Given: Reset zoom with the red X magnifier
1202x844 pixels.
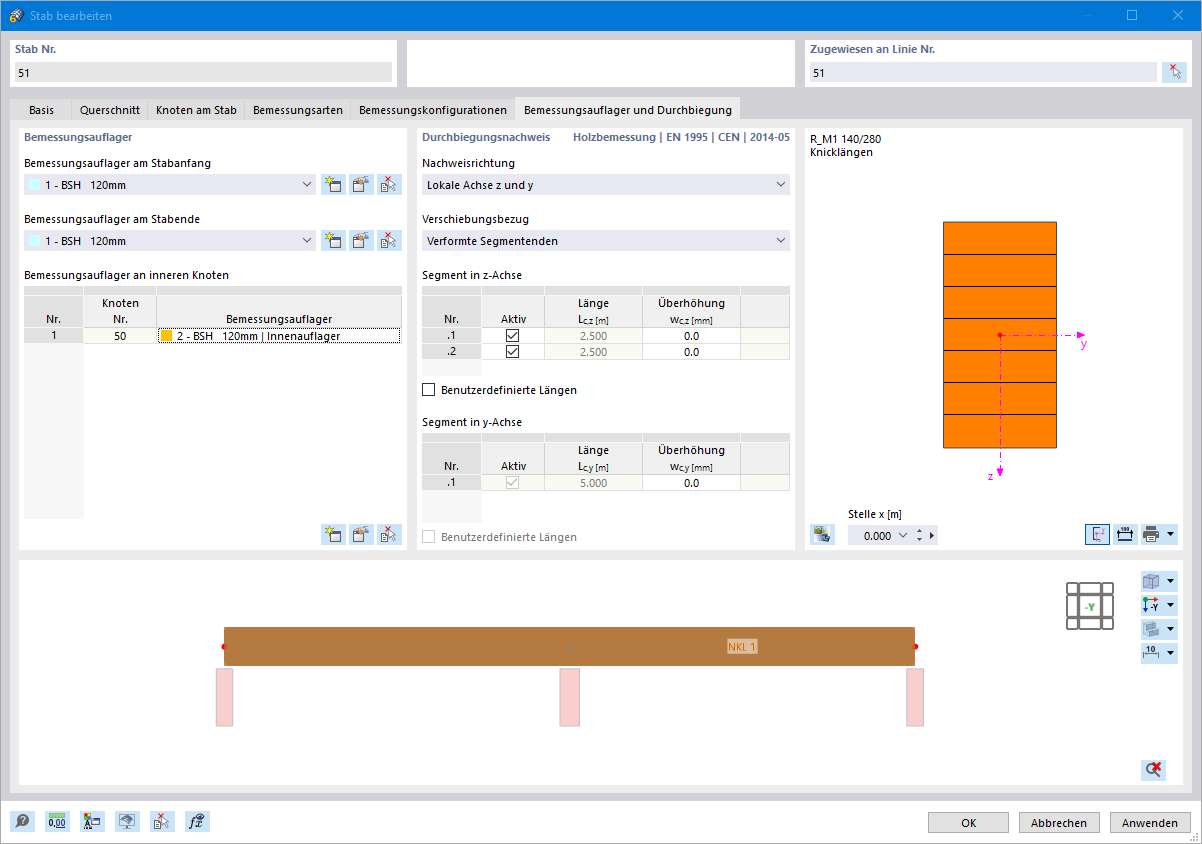Looking at the screenshot, I should [1153, 770].
